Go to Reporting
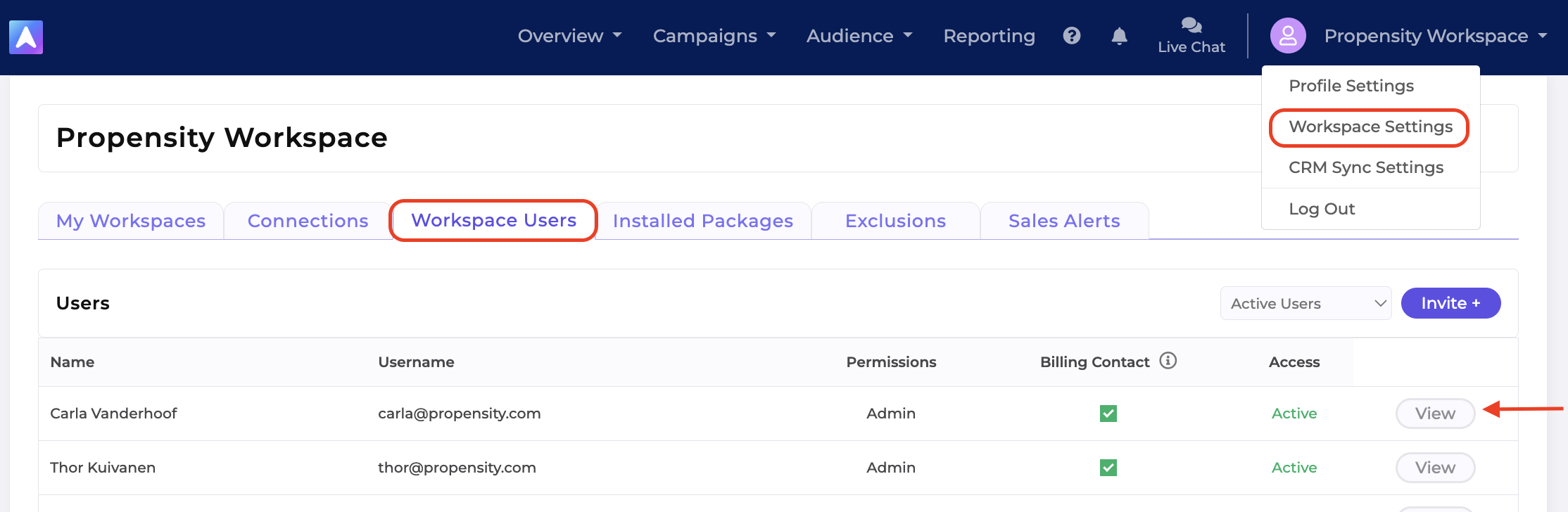This screenshot has height=512, width=1568. (x=990, y=36)
